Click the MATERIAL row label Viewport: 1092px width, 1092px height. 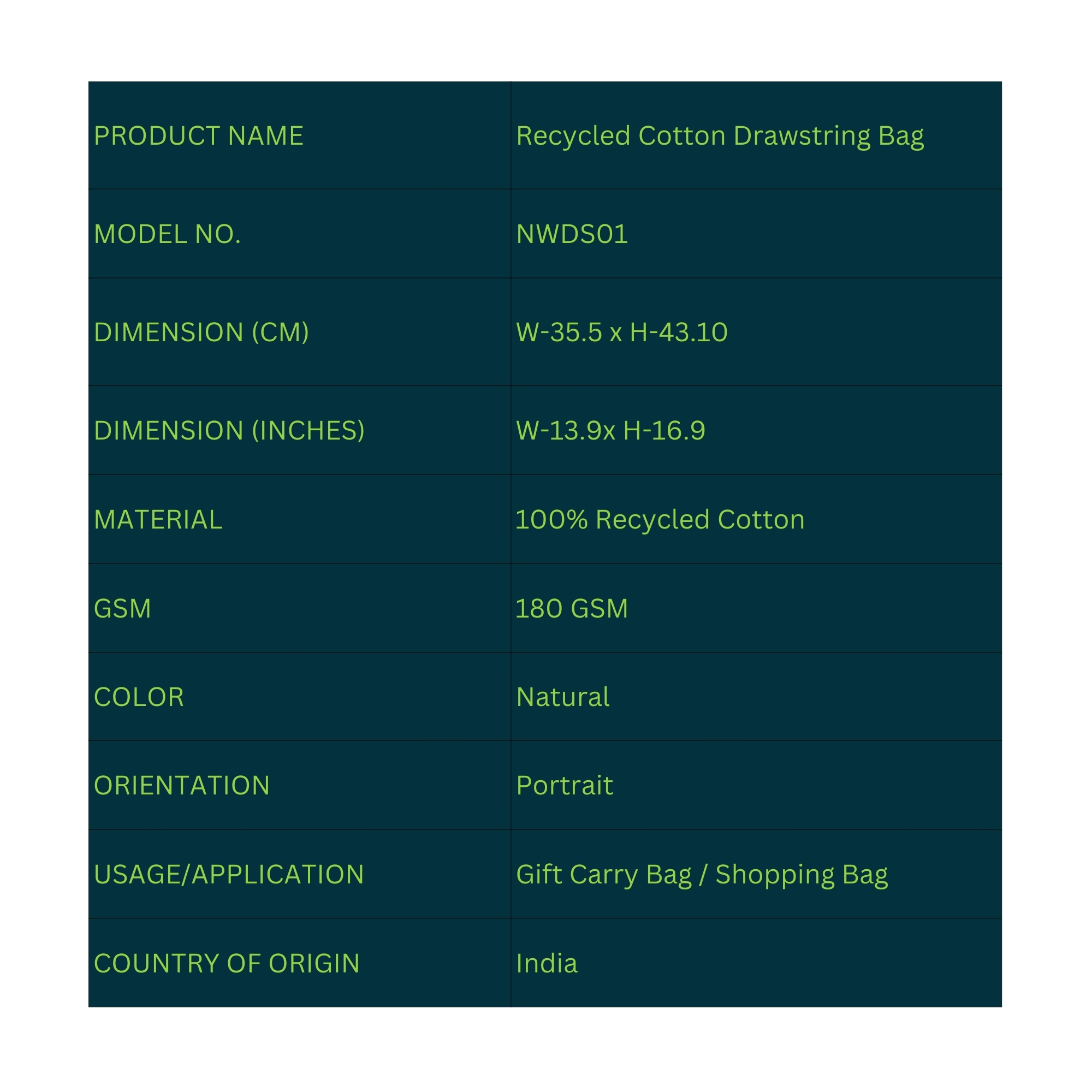[158, 519]
